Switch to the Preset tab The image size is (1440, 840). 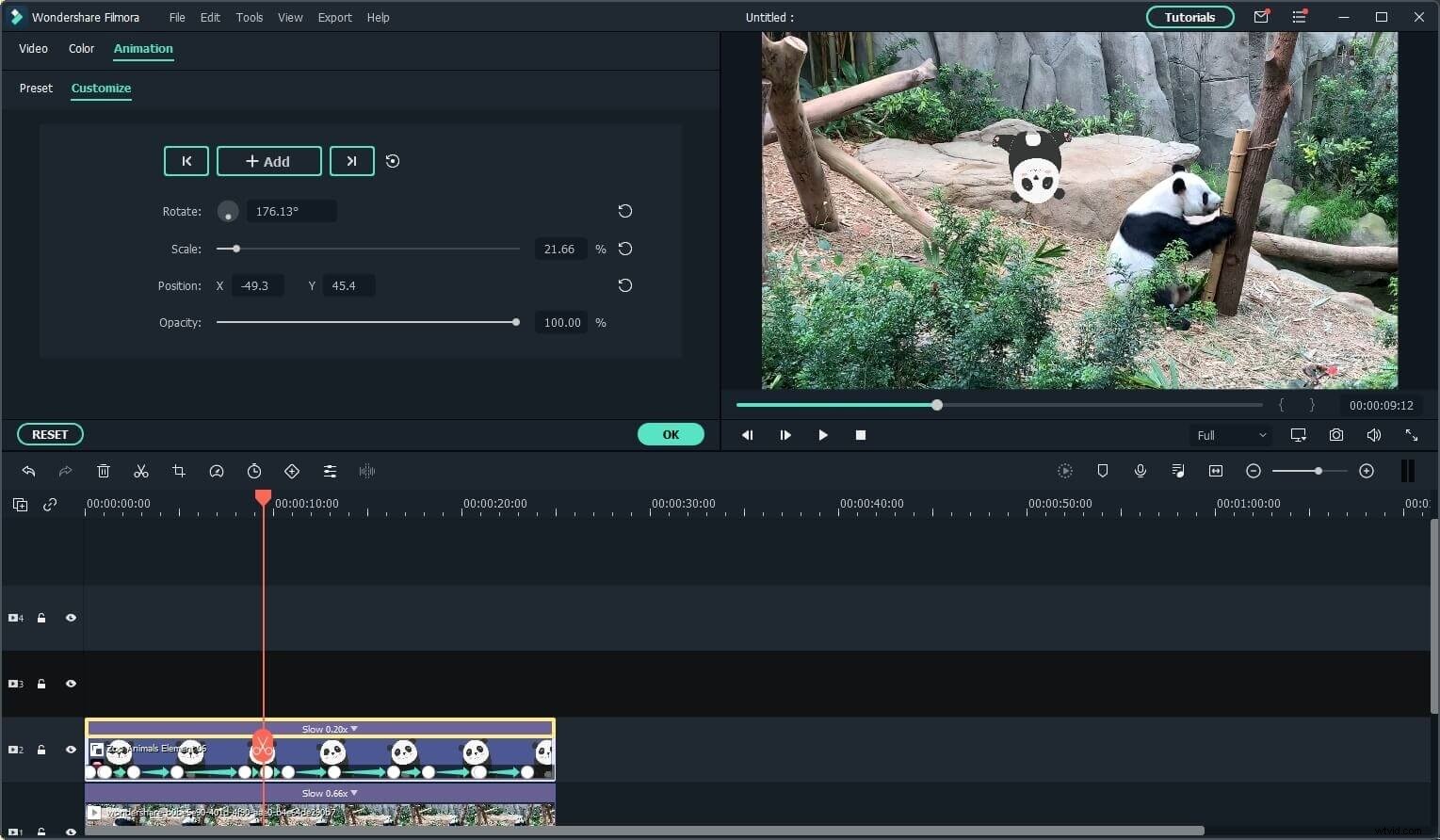pos(36,88)
